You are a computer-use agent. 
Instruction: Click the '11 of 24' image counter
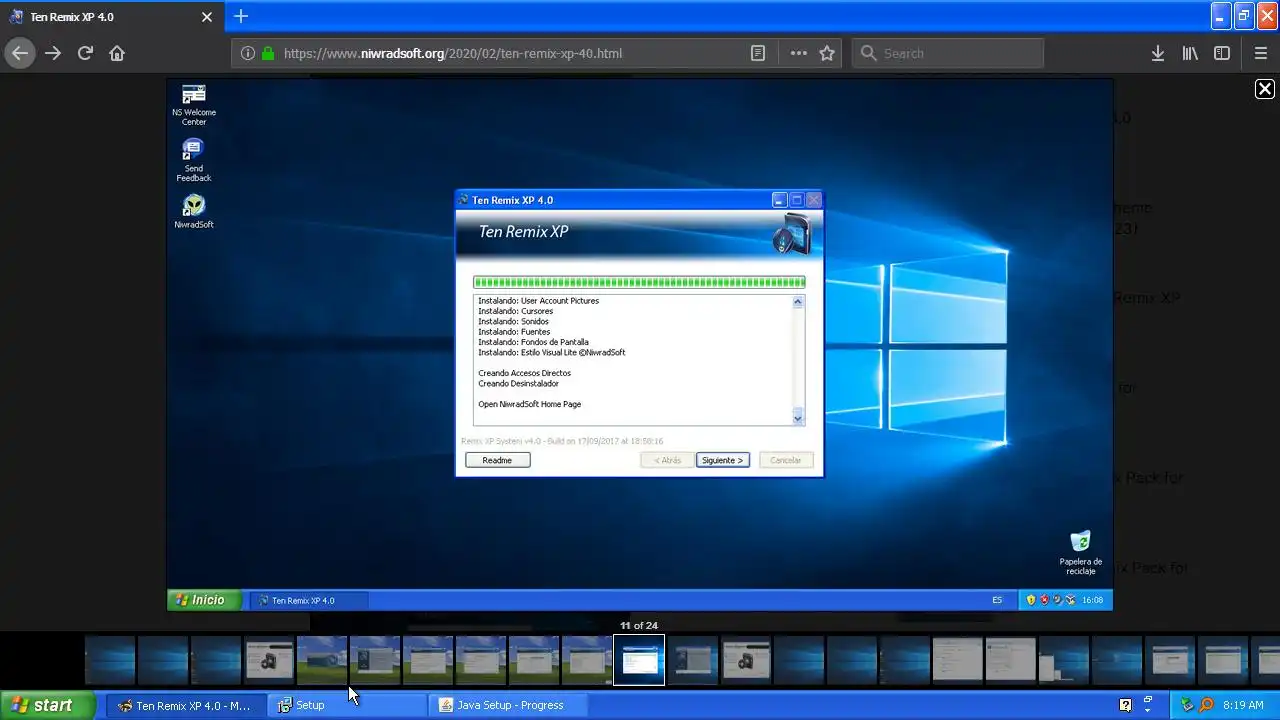639,626
